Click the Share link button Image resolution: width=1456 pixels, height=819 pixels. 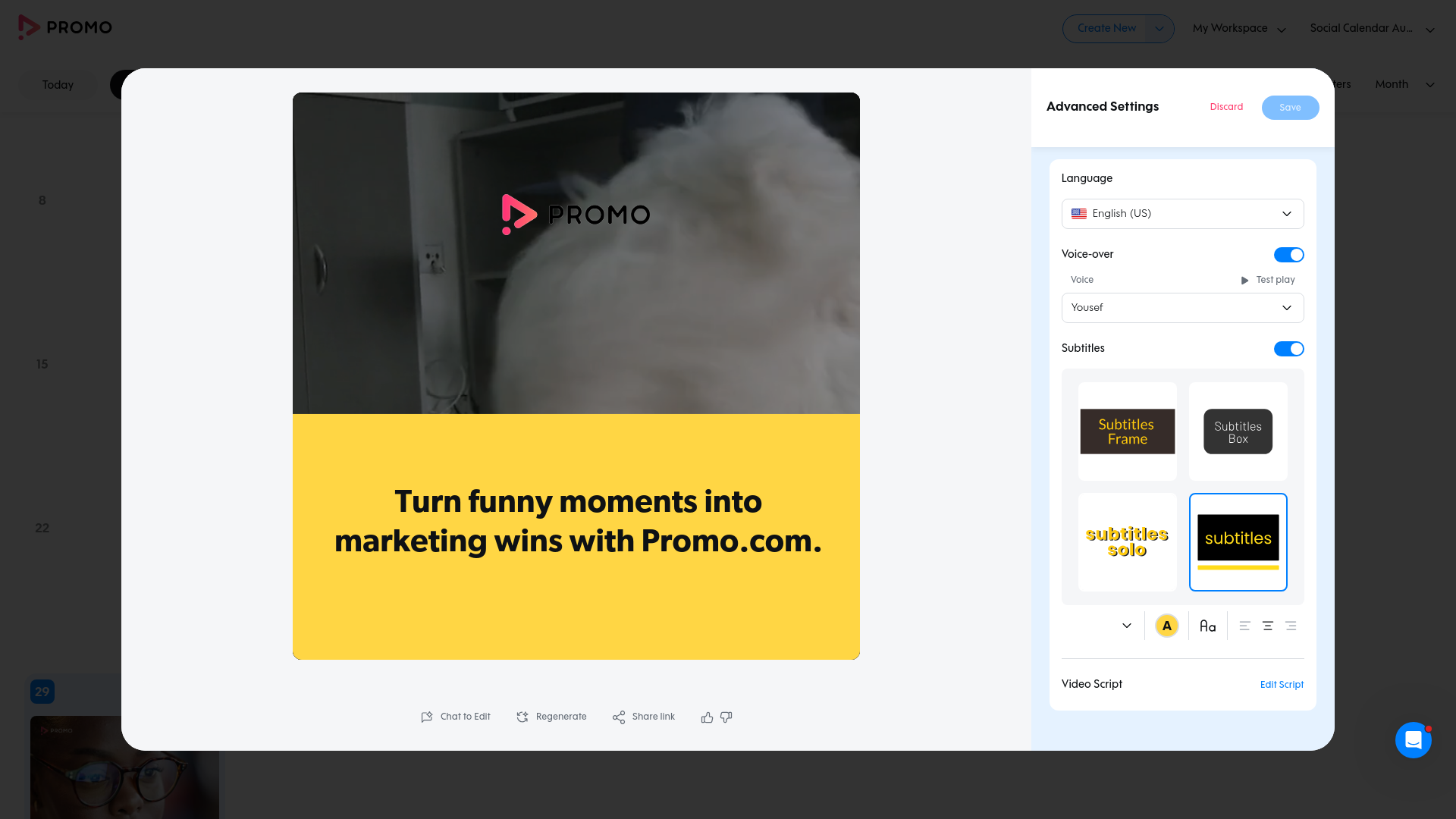(x=643, y=717)
